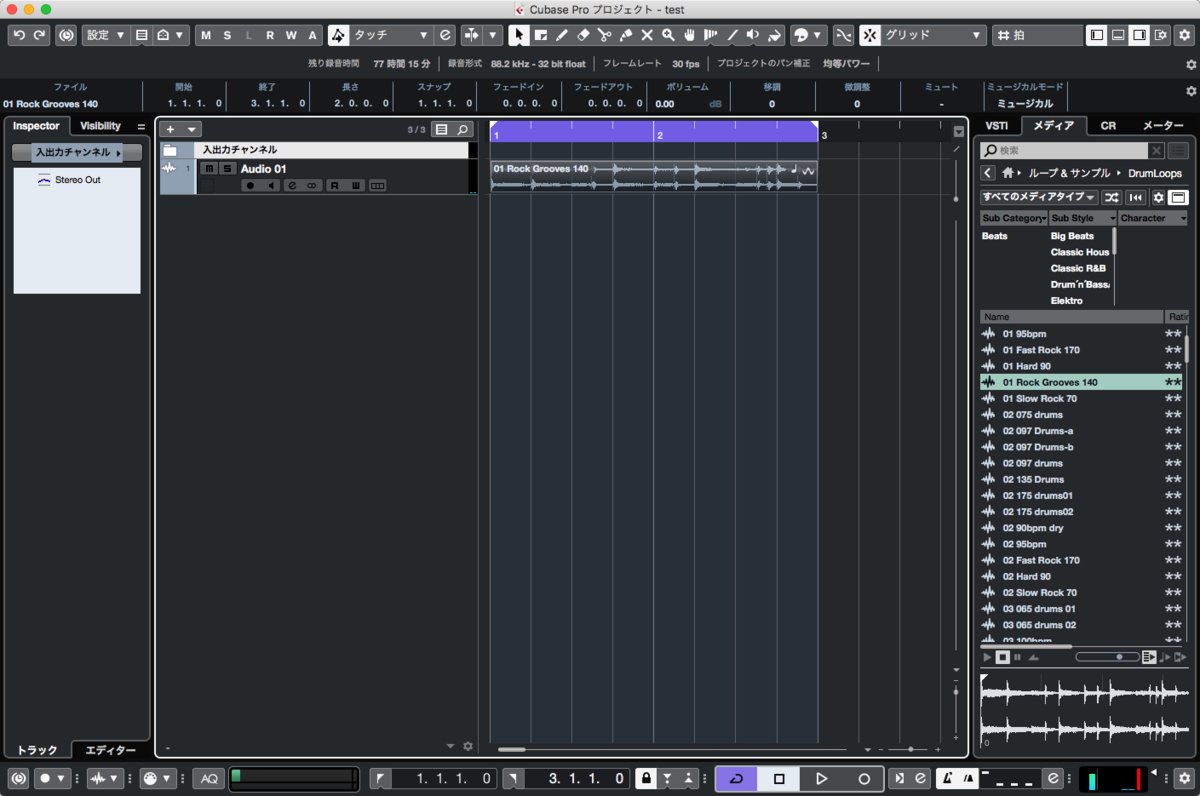1200x796 pixels.
Task: Toggle monitor on Audio 01 track
Action: click(271, 186)
